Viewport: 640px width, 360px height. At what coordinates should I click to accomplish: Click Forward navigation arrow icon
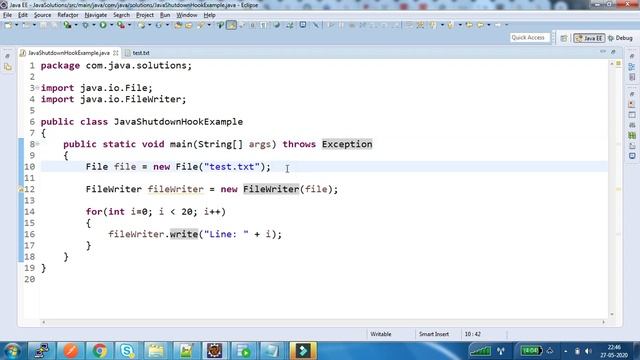pos(498,25)
